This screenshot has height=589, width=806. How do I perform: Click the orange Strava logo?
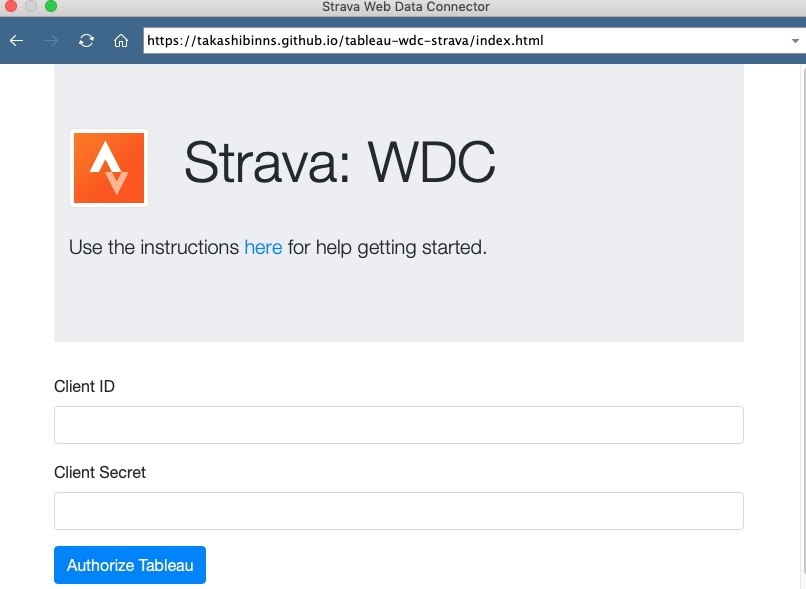click(109, 168)
